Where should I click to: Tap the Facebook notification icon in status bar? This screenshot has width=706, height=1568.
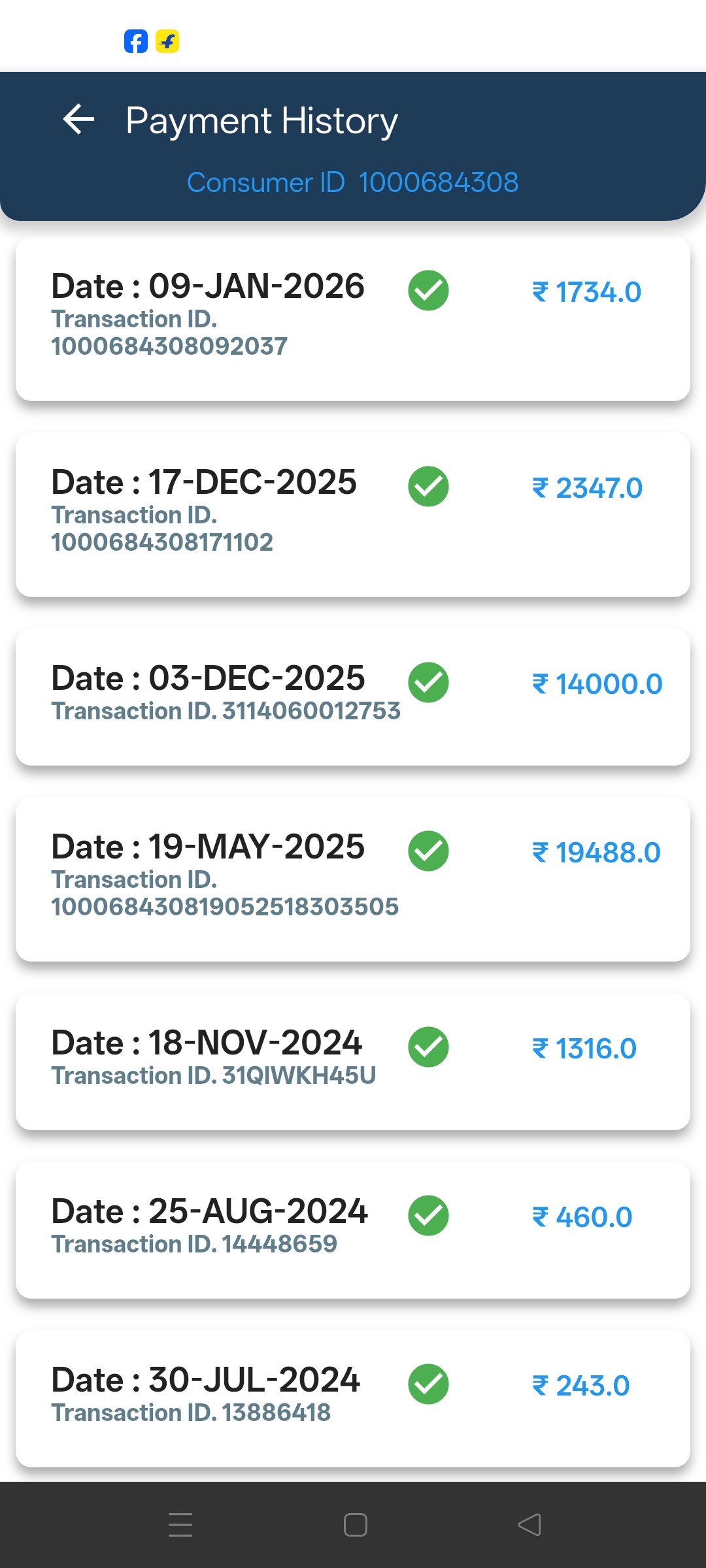(x=136, y=41)
